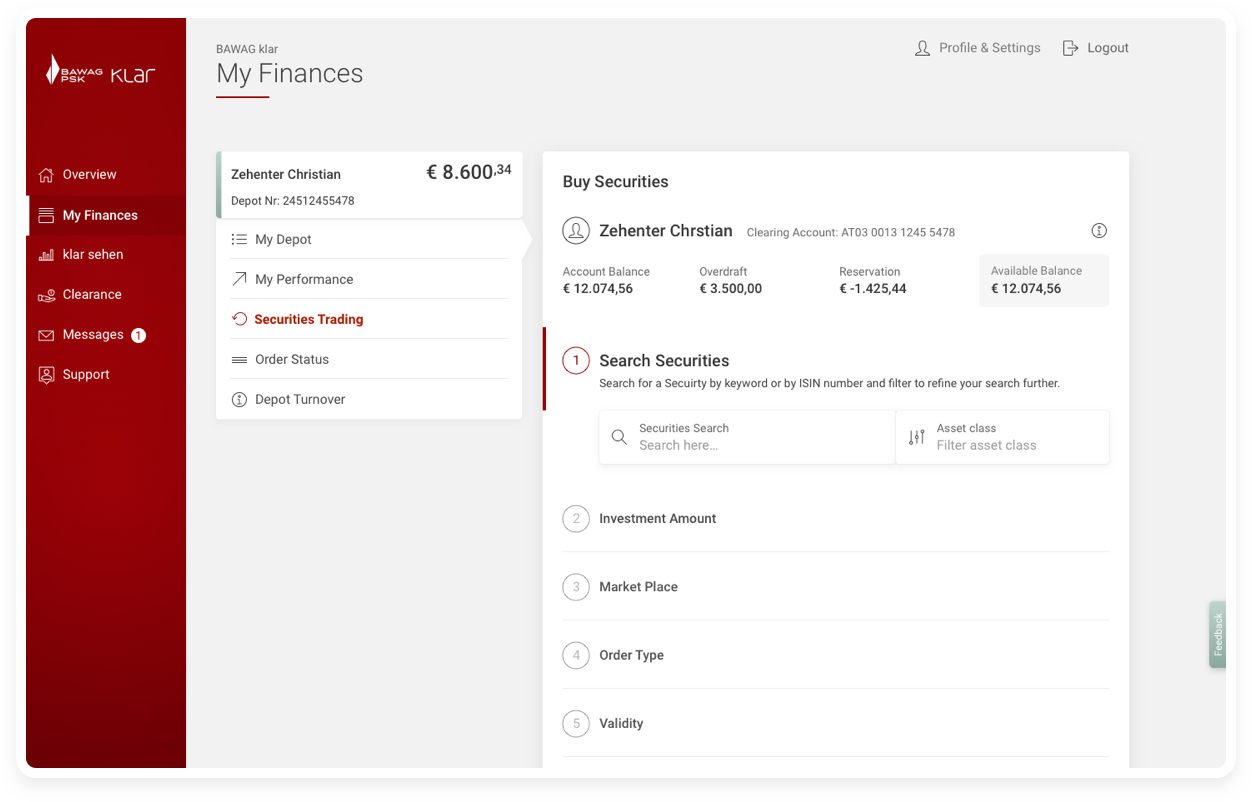Select My Finances in sidebar
The width and height of the screenshot is (1252, 802).
point(100,215)
